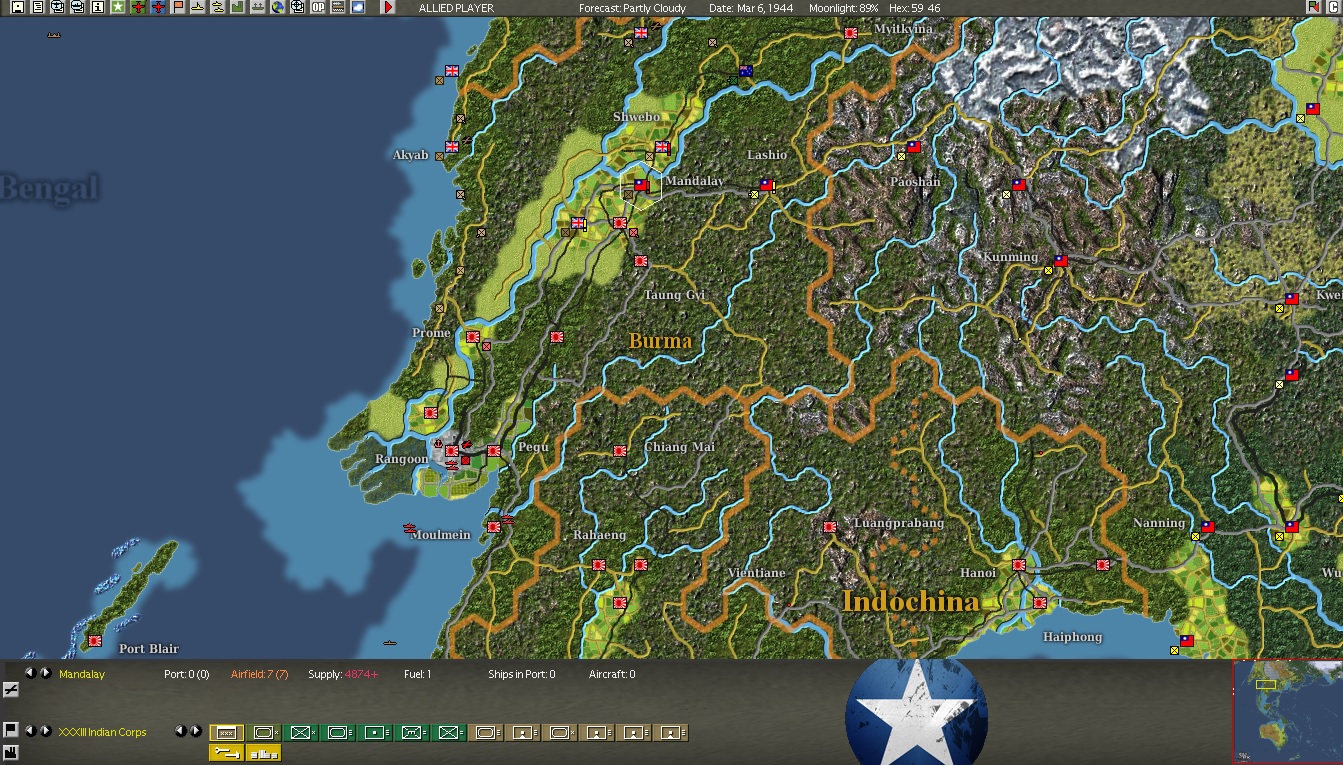
Task: Click the minimap overview thumbnail
Action: click(1288, 711)
